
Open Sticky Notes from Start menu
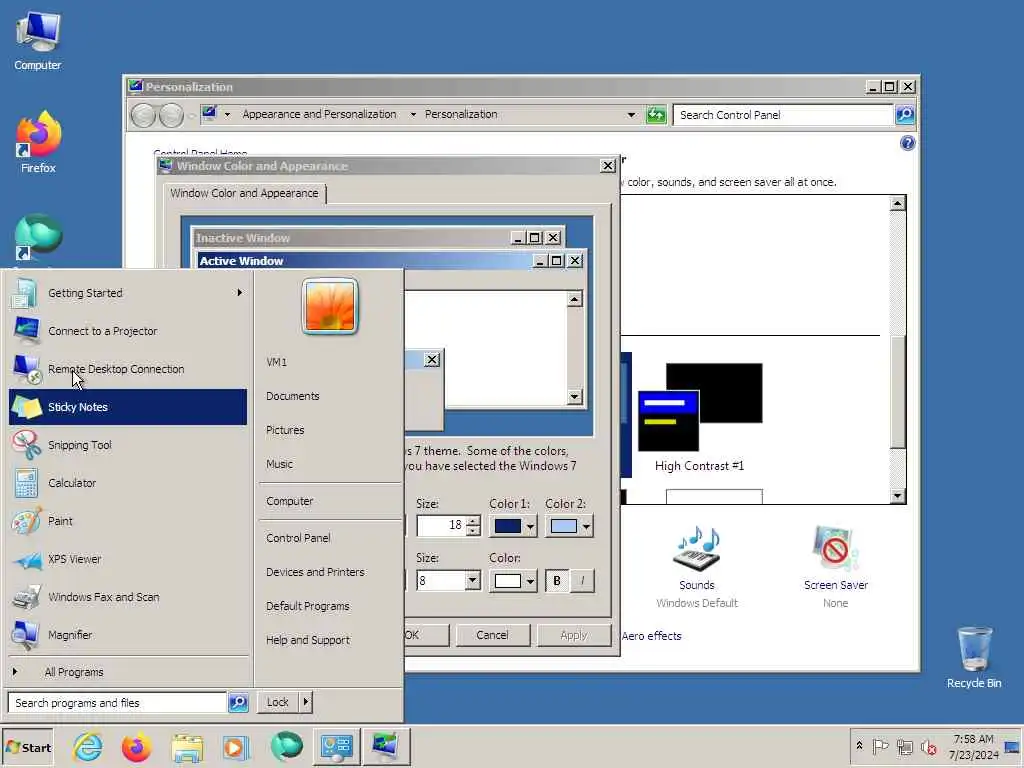(x=128, y=407)
